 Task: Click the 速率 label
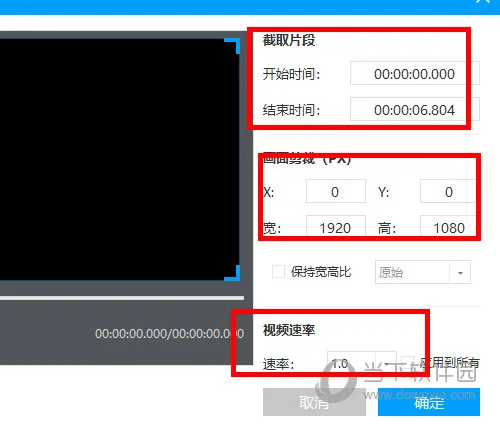[x=279, y=364]
